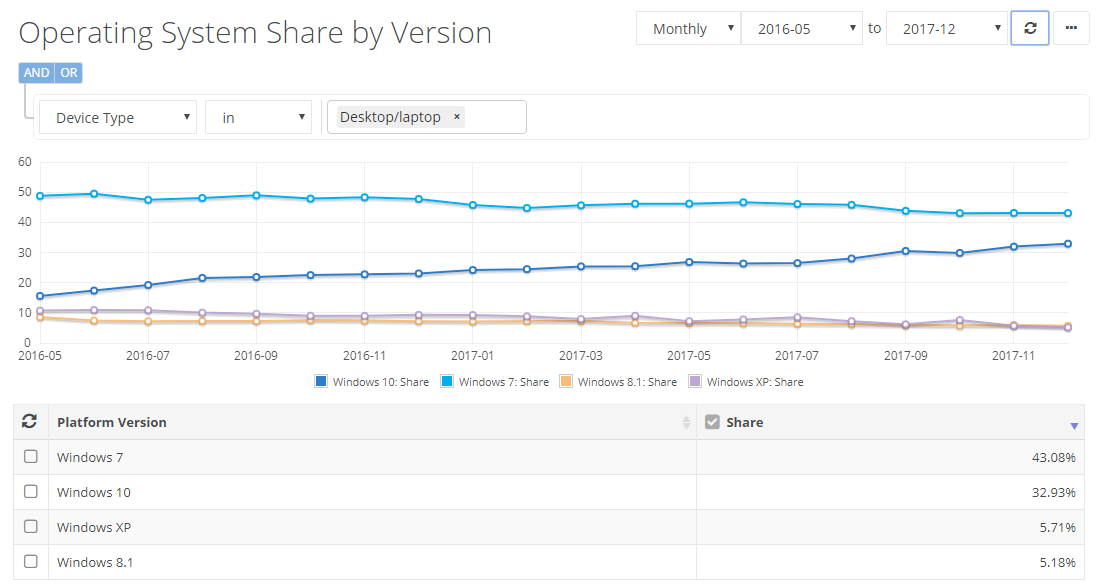Click the Windows 10 legend color swatch

[x=321, y=382]
